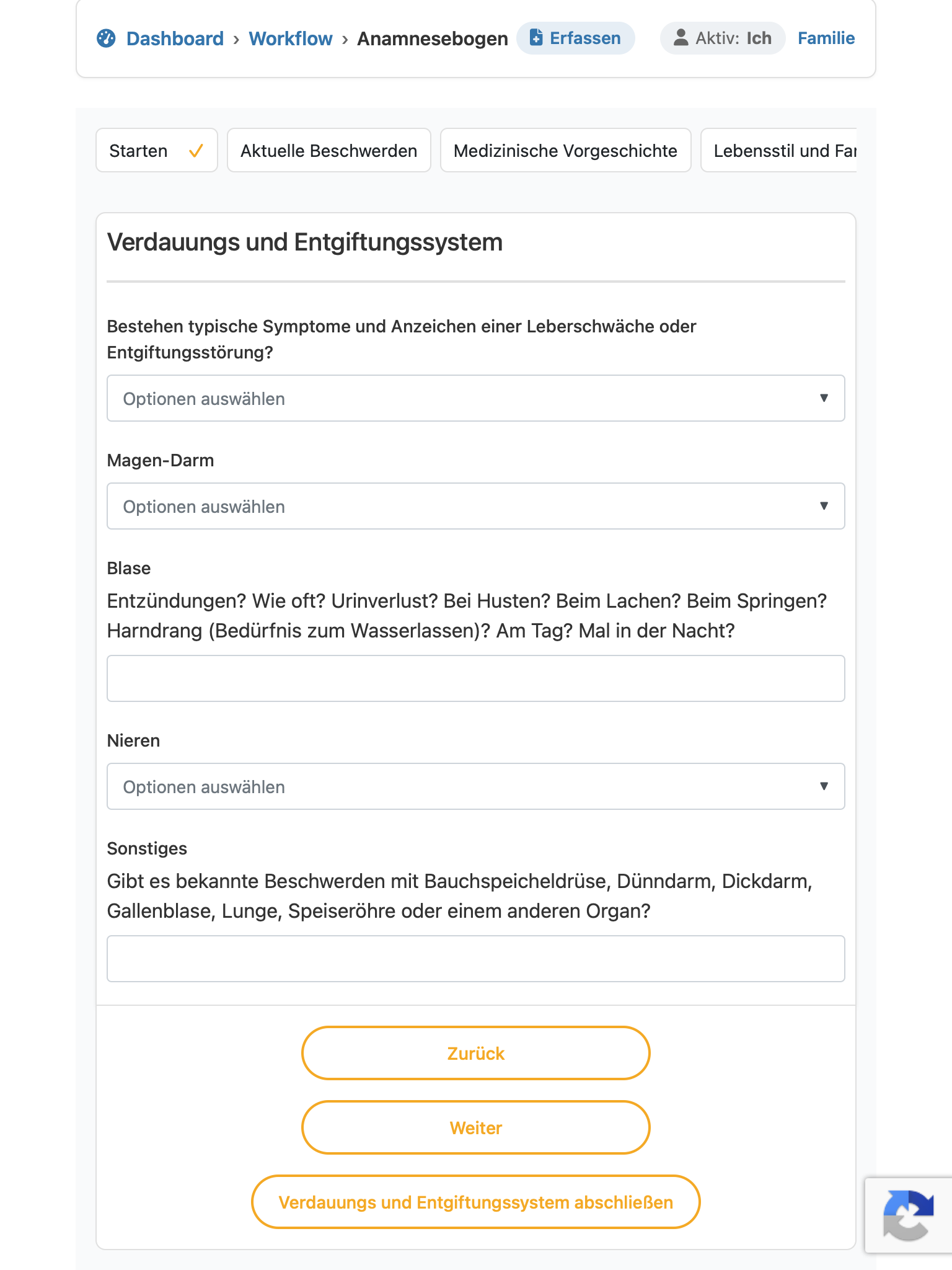This screenshot has width=952, height=1270.
Task: Switch to the Aktuelle Beschwerden tab
Action: tap(329, 150)
